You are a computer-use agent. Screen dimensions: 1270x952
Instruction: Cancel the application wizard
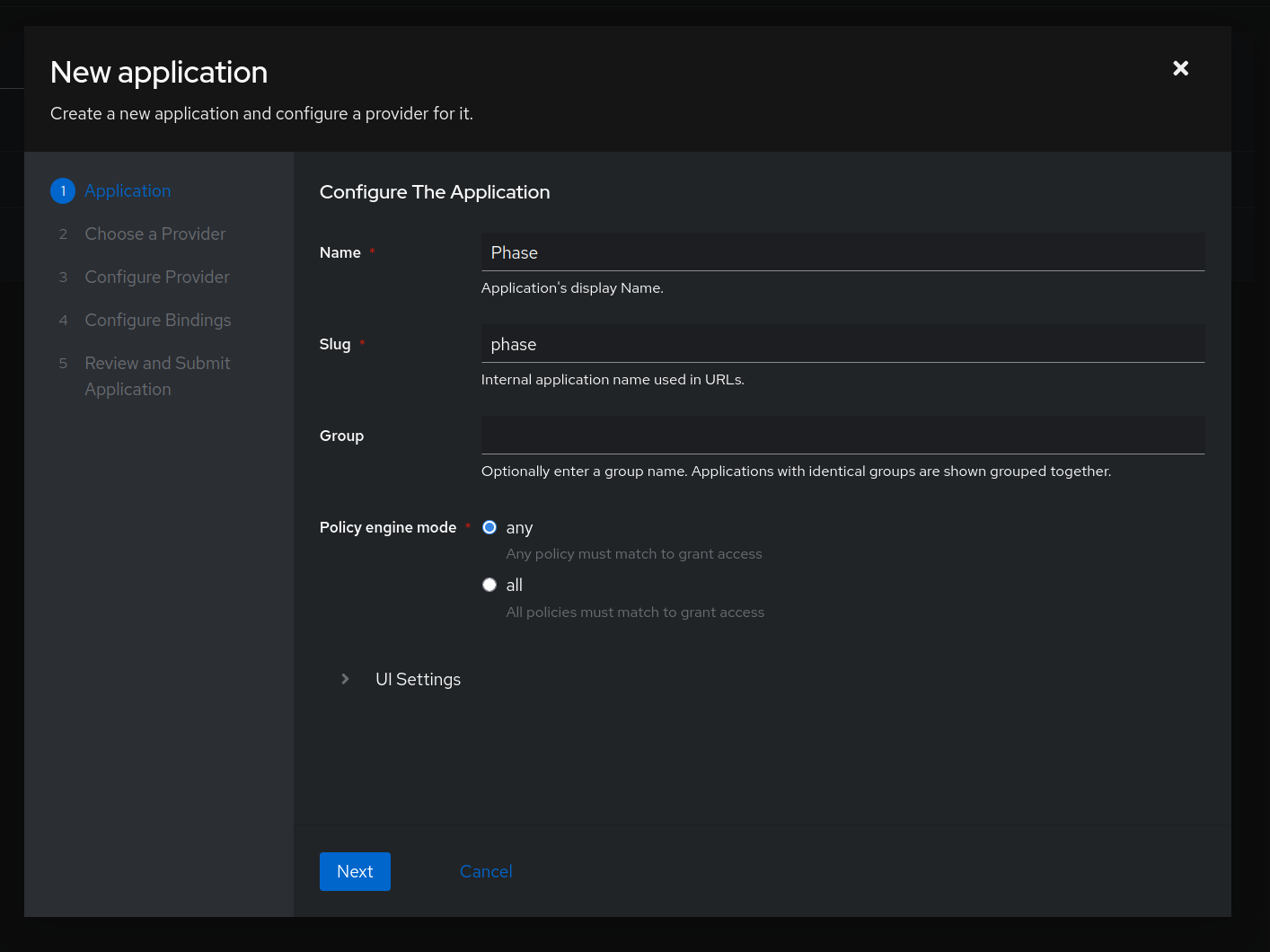click(x=486, y=871)
